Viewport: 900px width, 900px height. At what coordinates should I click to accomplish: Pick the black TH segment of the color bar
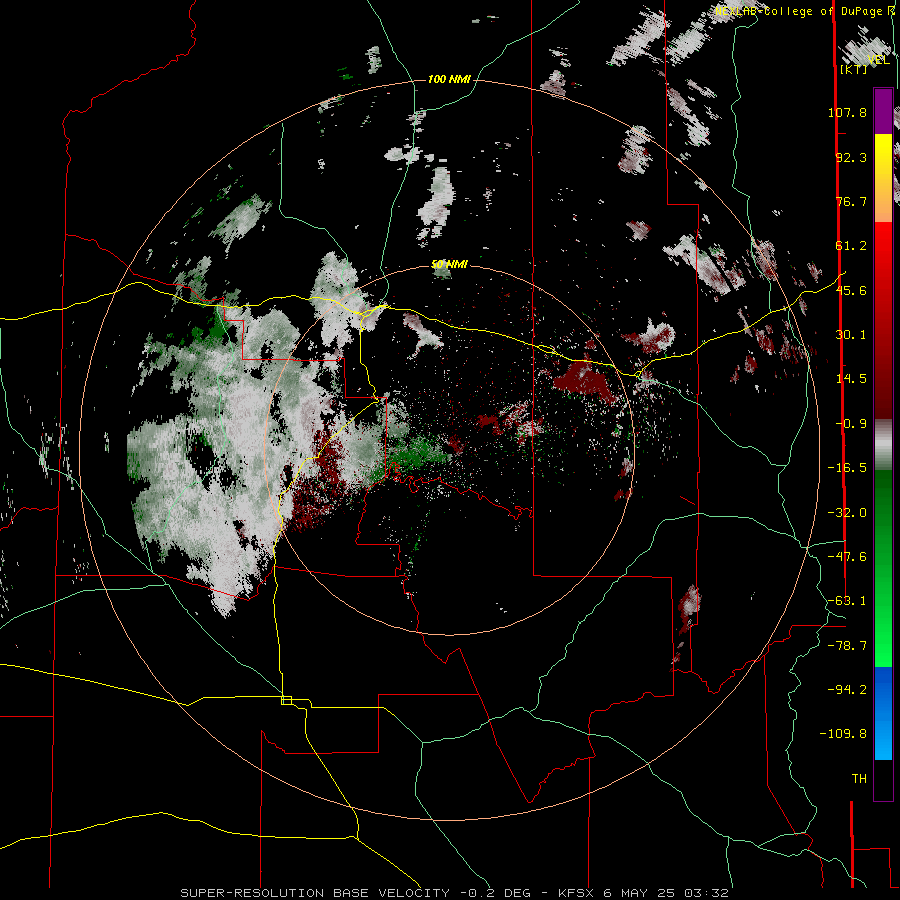(883, 779)
